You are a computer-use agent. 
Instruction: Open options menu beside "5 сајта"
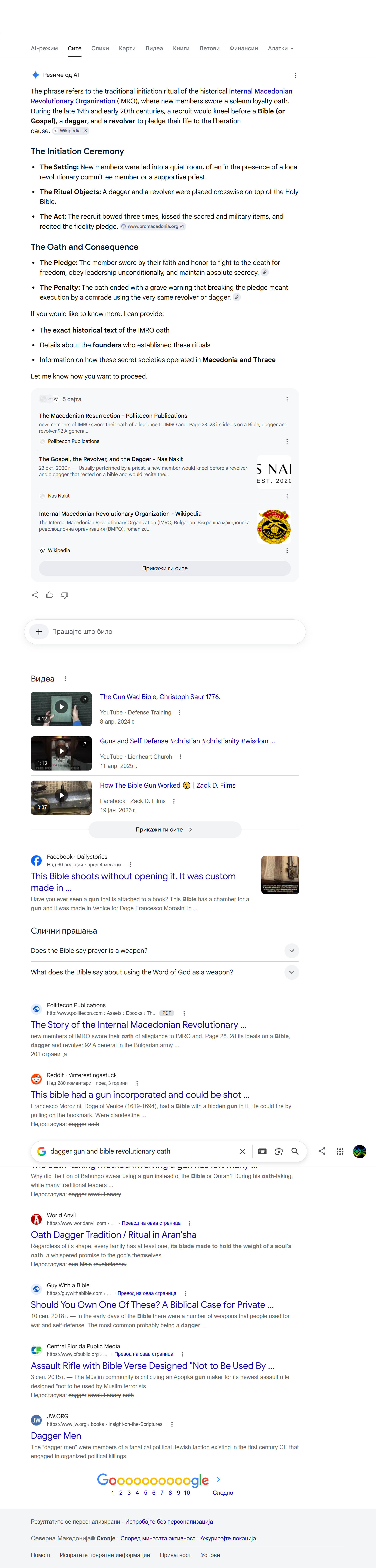287,399
